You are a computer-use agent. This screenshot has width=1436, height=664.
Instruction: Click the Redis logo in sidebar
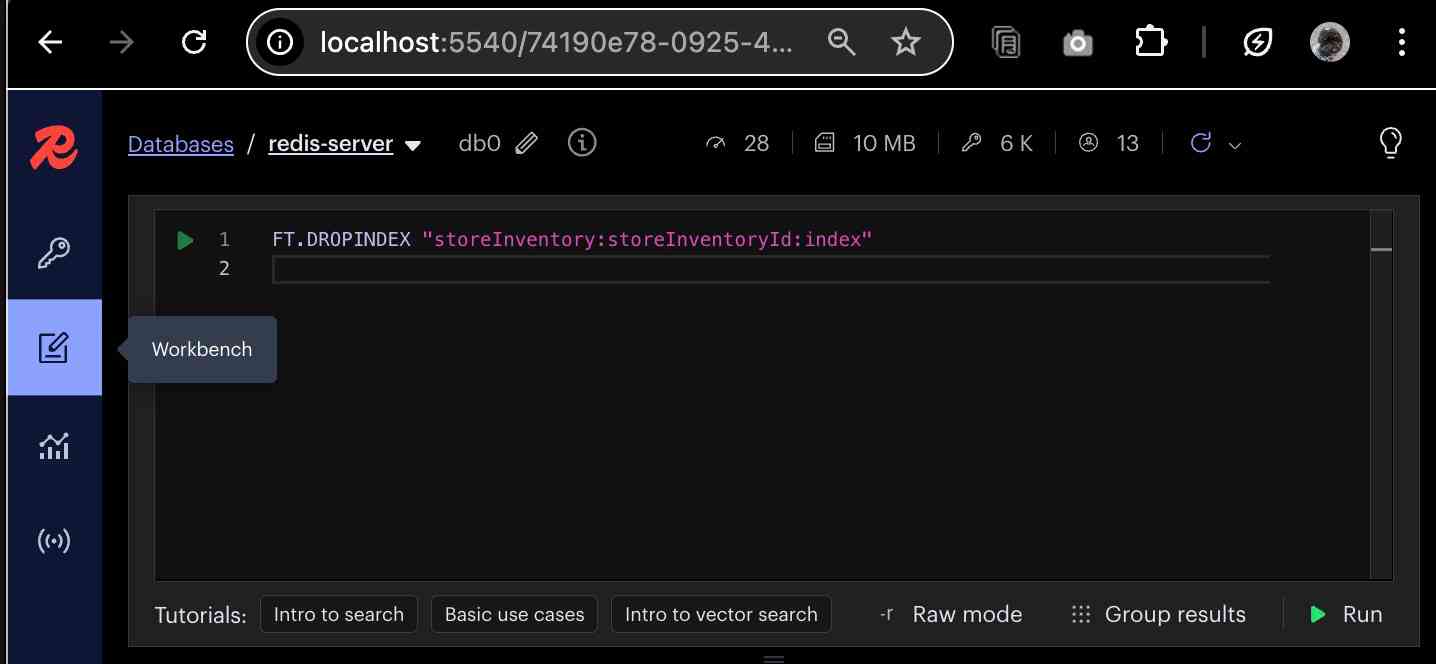point(54,148)
